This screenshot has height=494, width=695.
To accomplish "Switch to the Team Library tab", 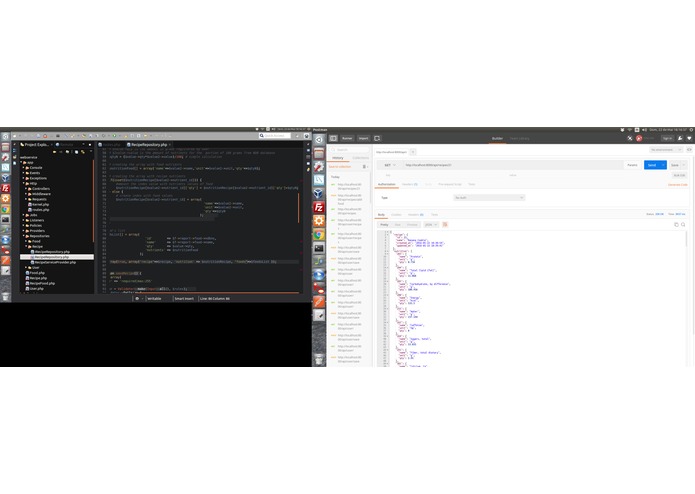I will click(519, 138).
